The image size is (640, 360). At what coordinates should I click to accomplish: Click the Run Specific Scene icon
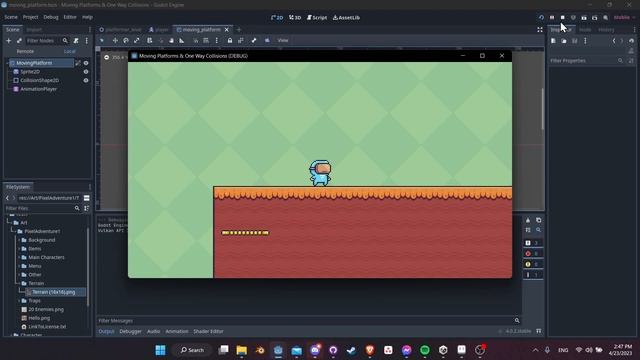click(595, 18)
